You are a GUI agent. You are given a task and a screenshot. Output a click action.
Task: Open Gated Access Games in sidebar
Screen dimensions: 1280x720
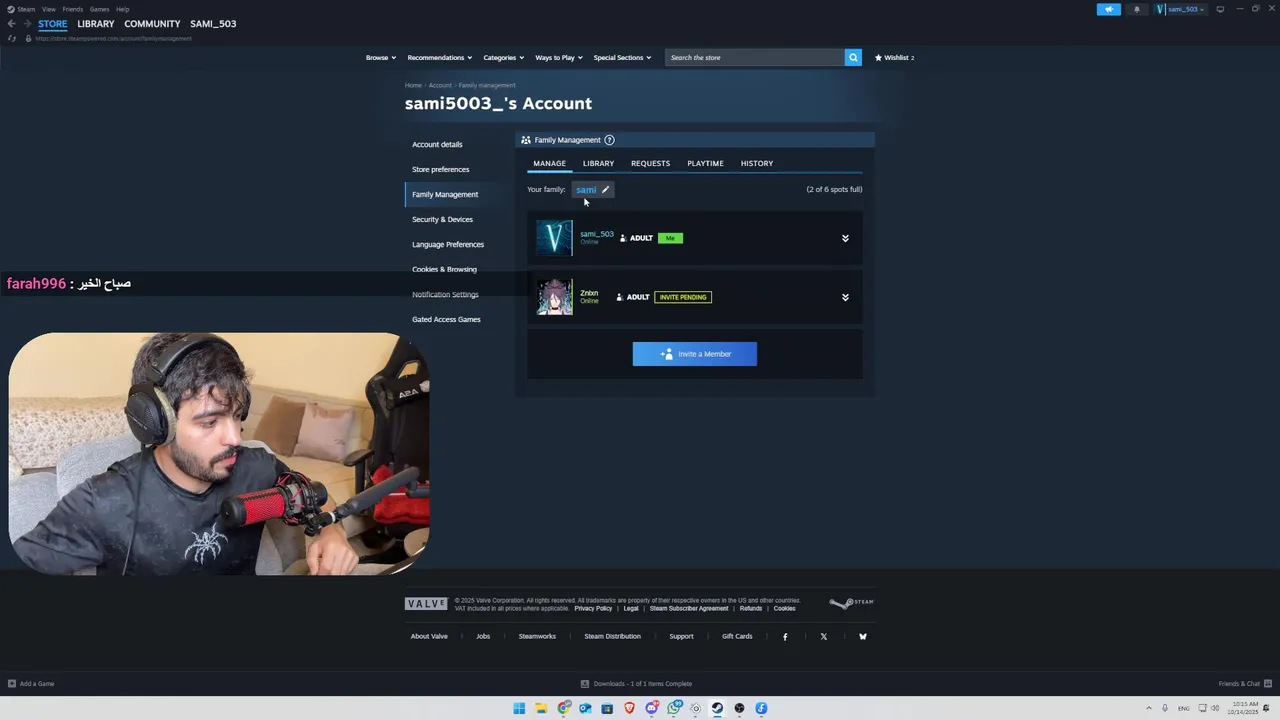pos(446,319)
